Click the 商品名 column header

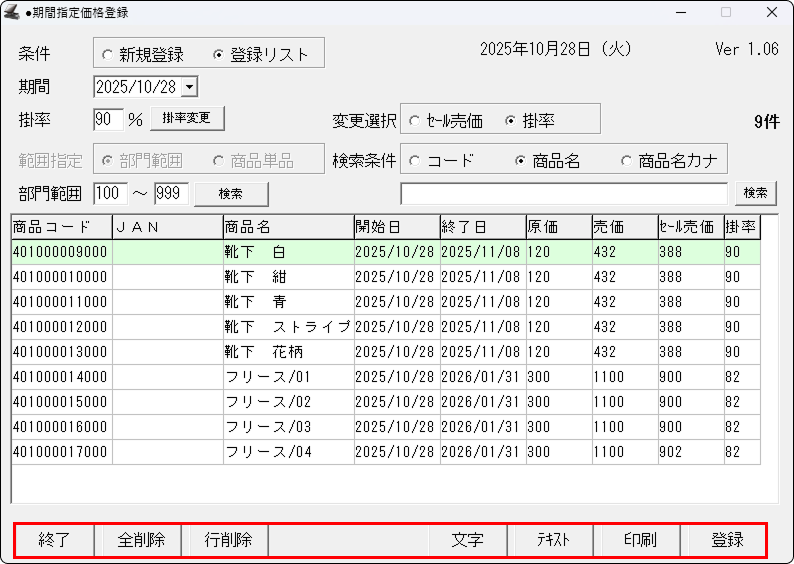point(288,227)
